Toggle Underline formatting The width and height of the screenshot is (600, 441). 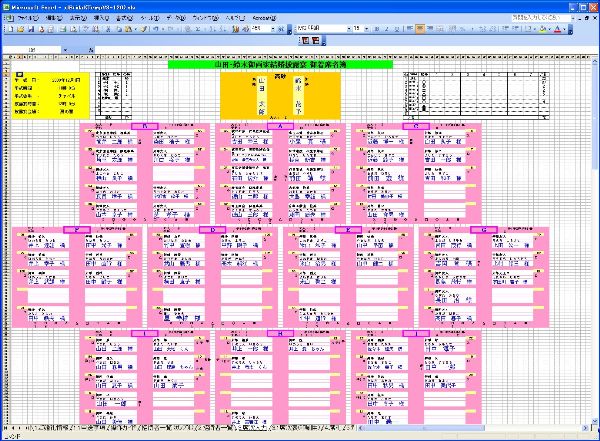(397, 29)
